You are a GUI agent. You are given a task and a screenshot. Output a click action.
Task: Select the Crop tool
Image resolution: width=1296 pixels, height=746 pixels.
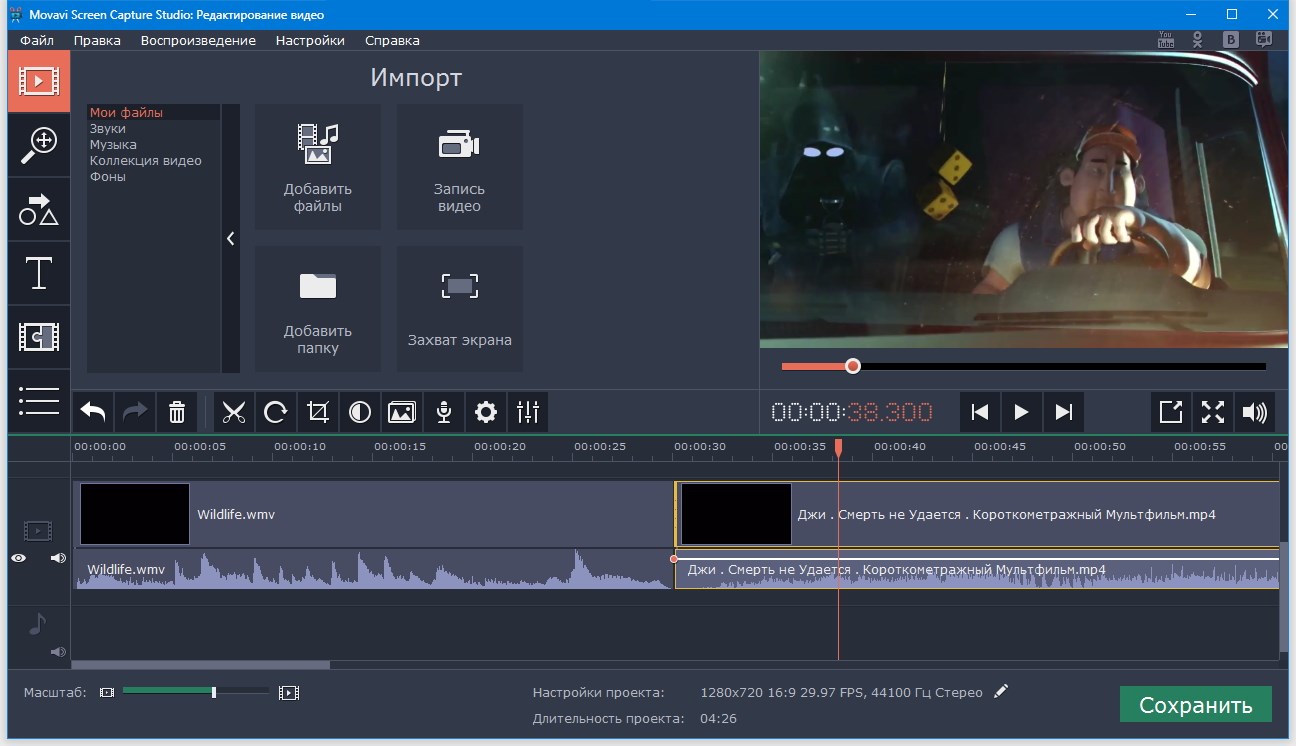tap(318, 411)
